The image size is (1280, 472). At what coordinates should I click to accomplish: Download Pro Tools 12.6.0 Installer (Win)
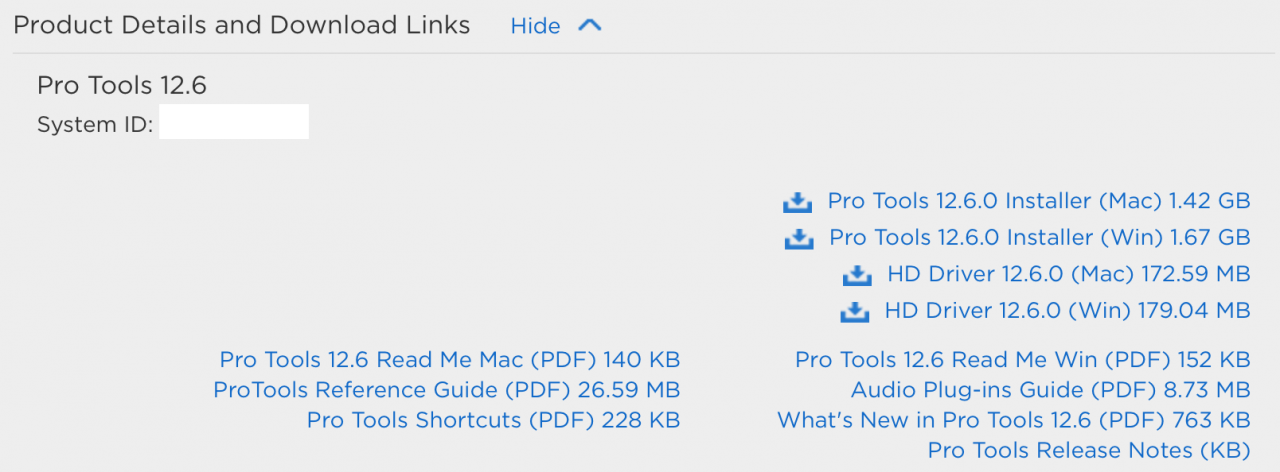point(1040,238)
